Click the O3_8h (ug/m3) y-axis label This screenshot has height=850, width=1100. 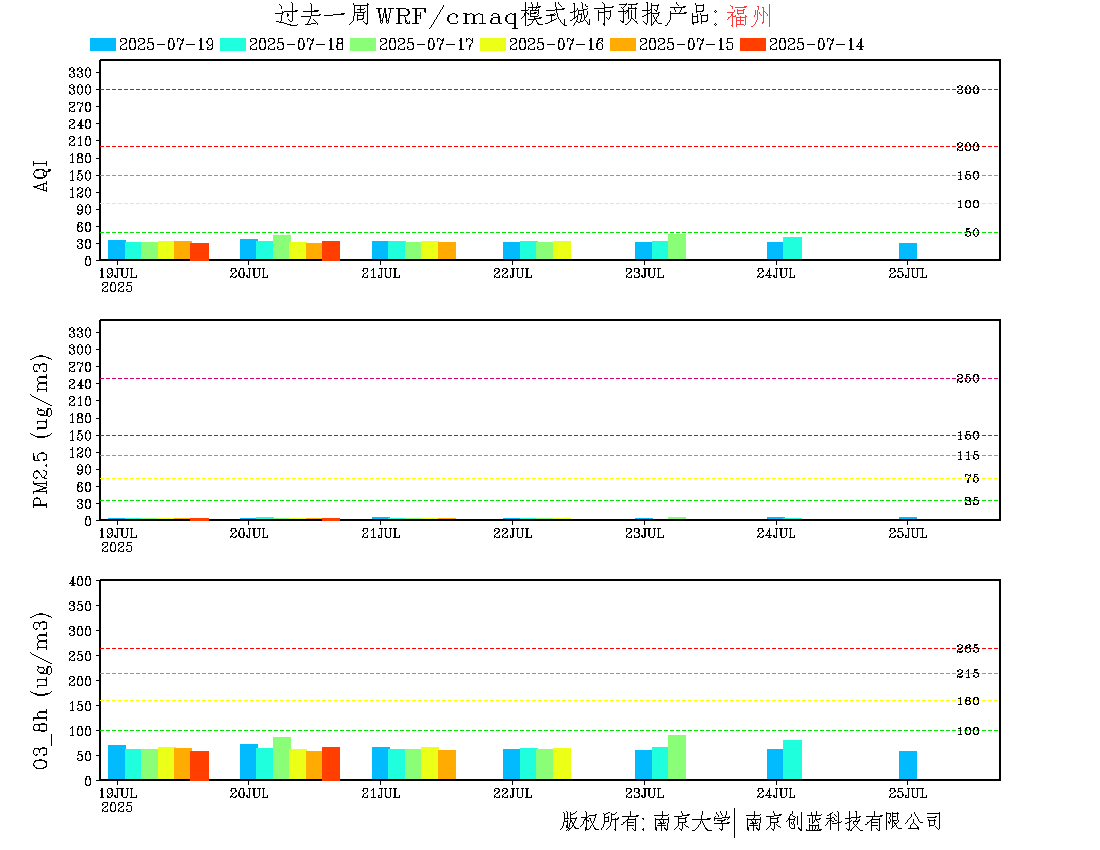point(41,691)
